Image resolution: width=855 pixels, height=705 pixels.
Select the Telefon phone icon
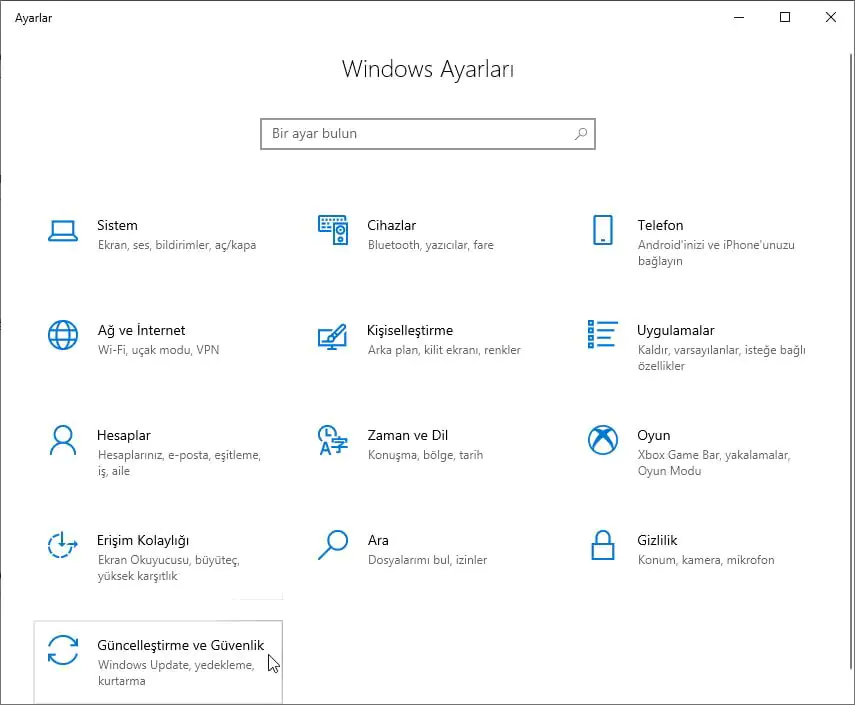602,231
